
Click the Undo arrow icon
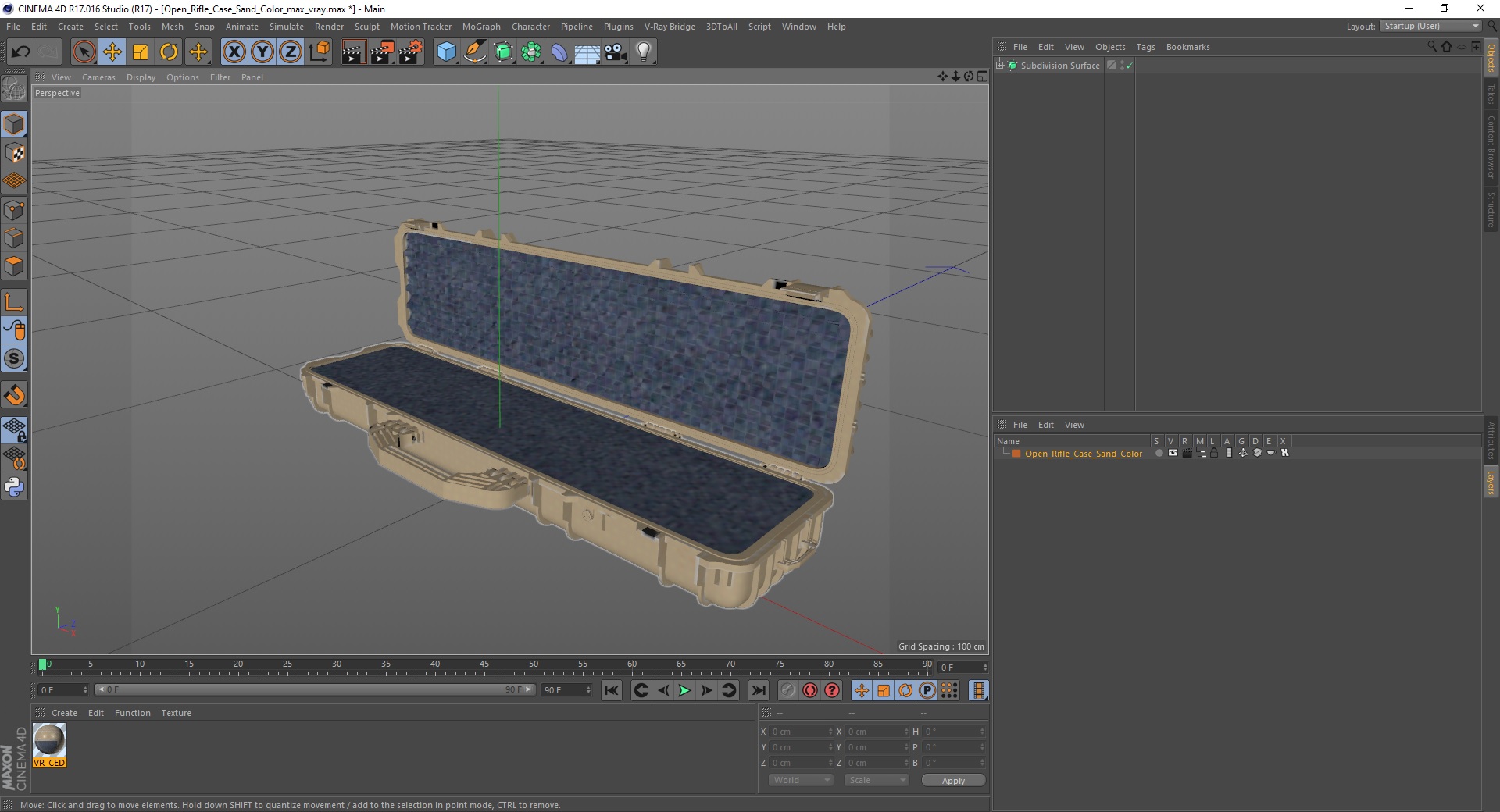pos(20,52)
